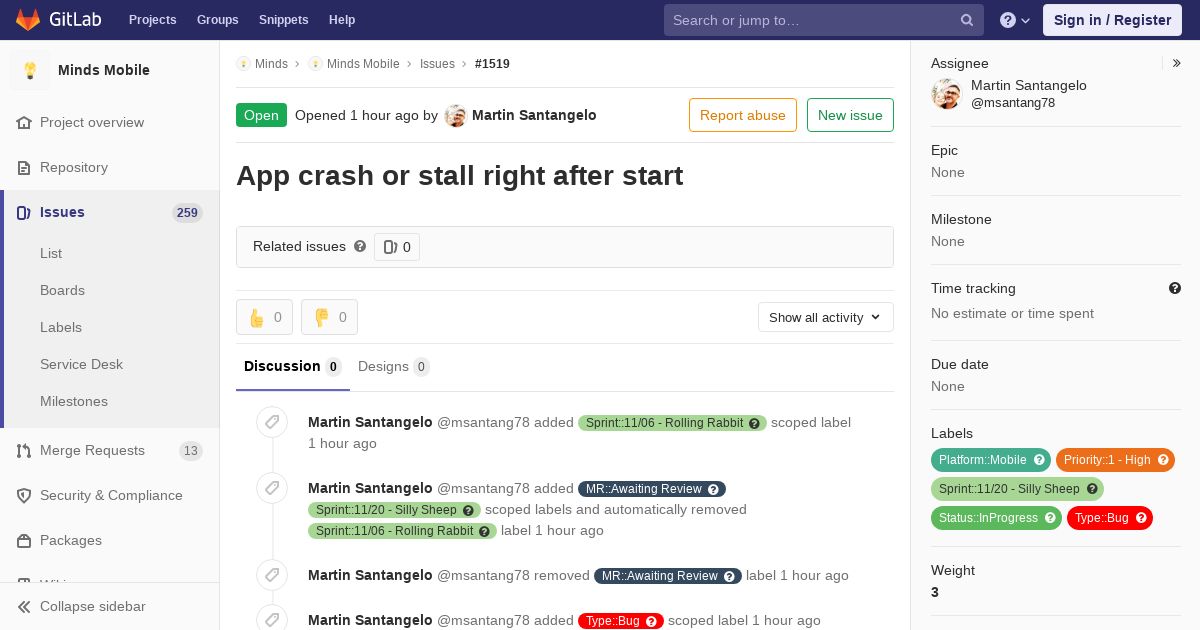Click the Sprint::11/20 sidebar label help icon
The image size is (1200, 630).
1092,489
